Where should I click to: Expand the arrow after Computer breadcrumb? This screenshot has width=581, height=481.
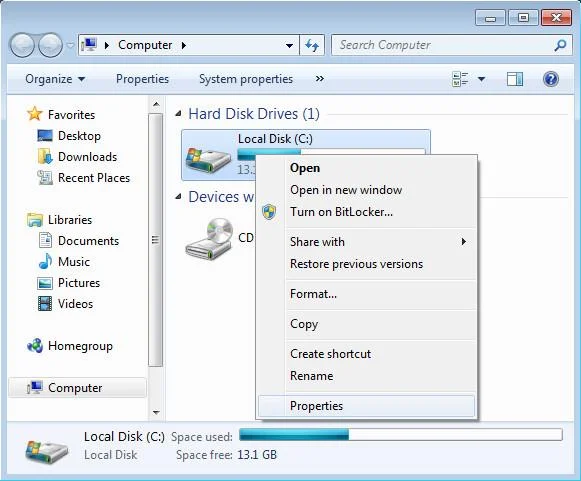184,46
